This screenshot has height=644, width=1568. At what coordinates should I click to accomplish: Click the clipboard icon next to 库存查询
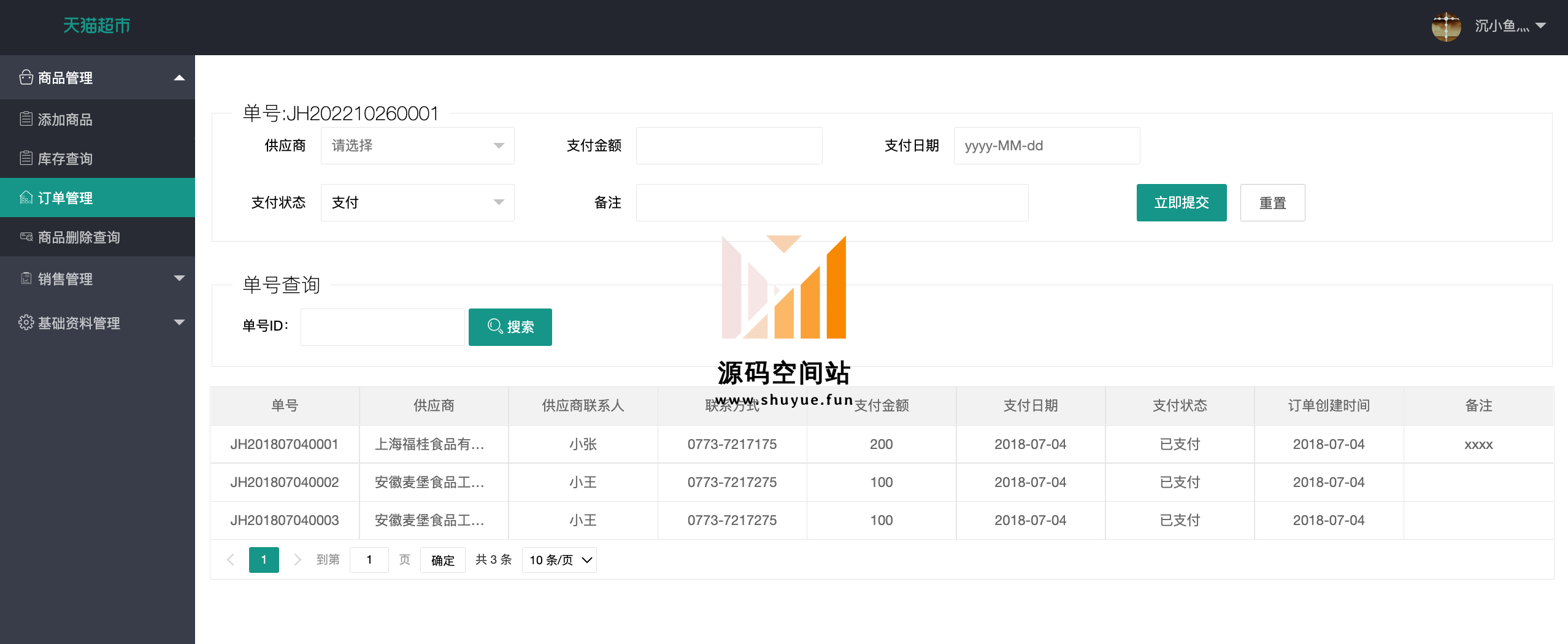pyautogui.click(x=26, y=158)
